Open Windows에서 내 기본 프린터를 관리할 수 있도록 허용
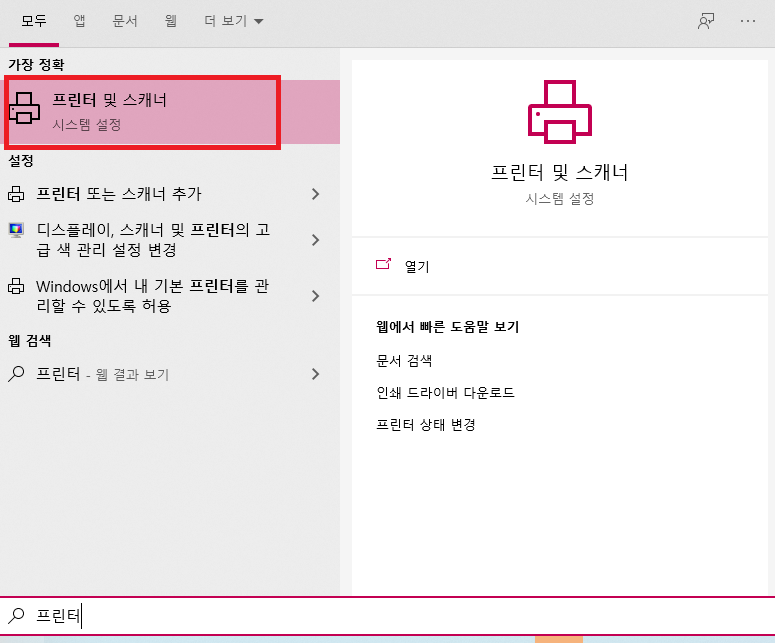 pos(170,296)
